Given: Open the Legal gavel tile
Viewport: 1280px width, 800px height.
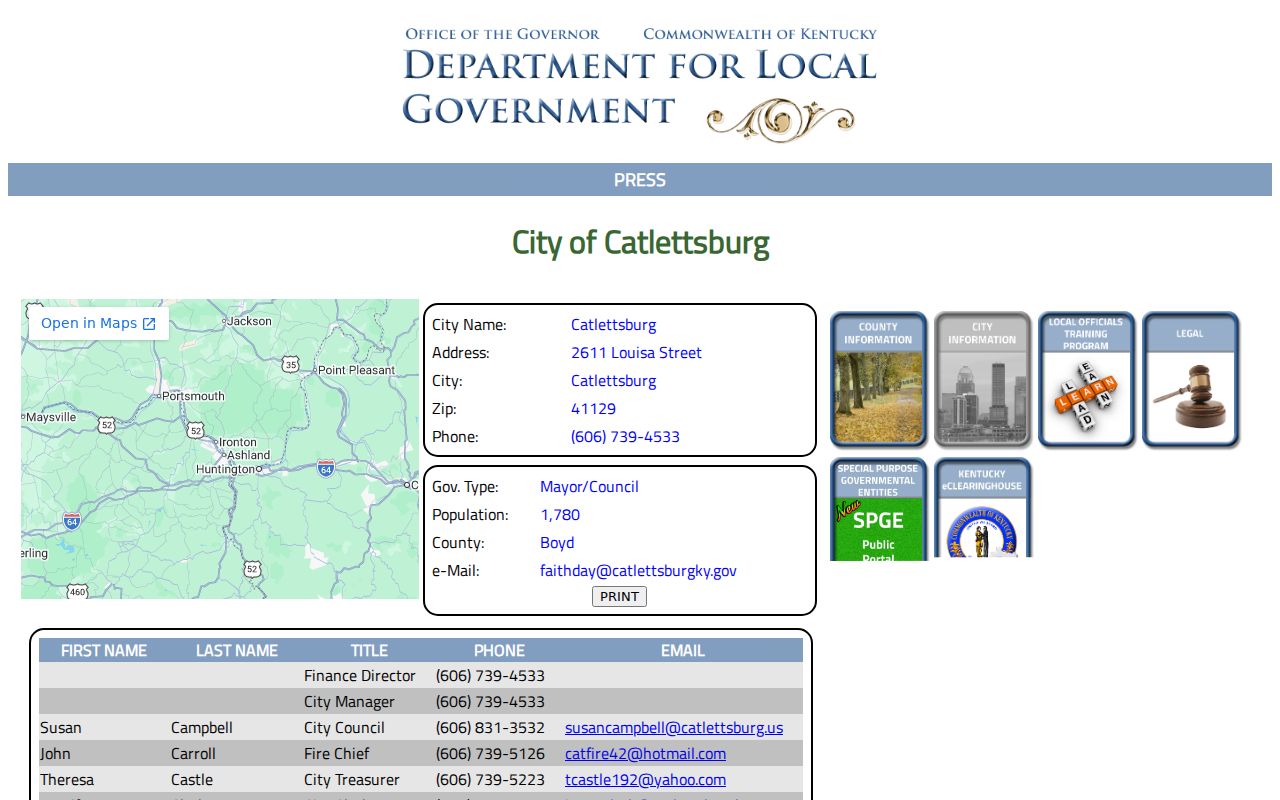Looking at the screenshot, I should 1190,380.
